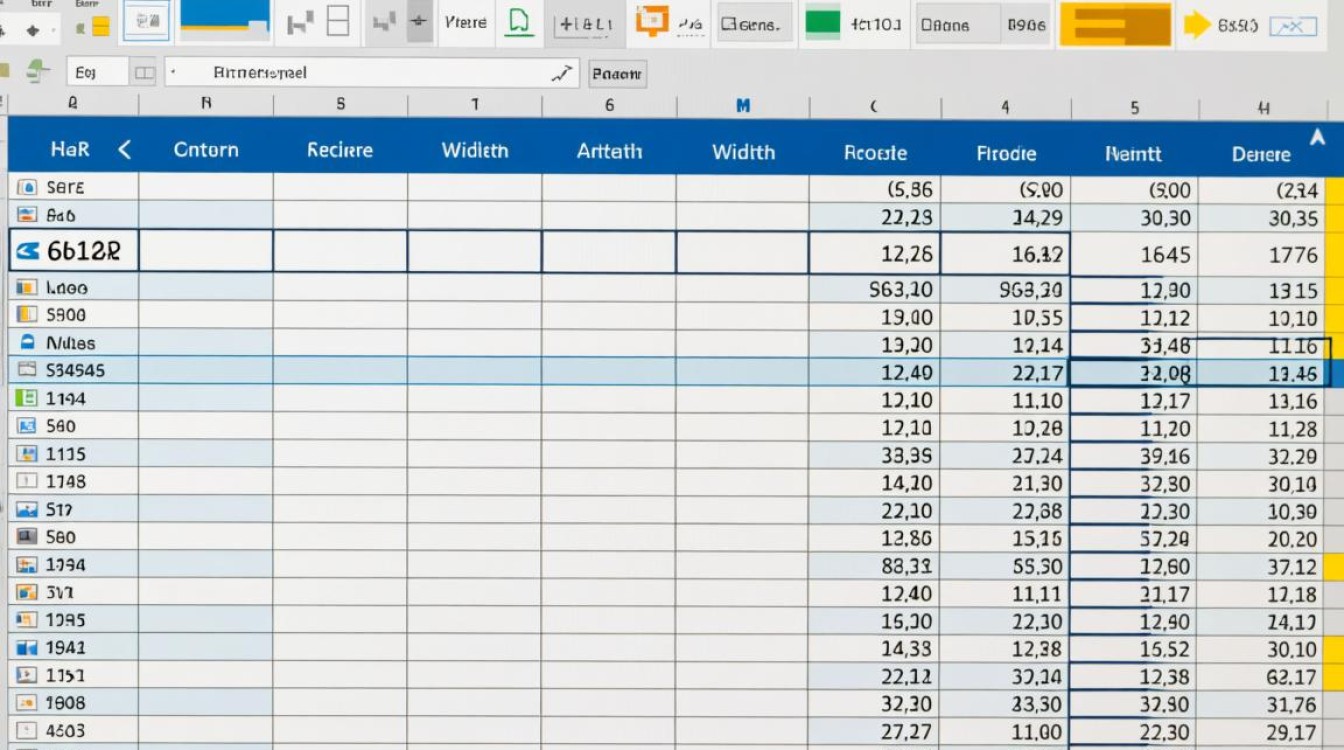Select column letter T header
Image resolution: width=1344 pixels, height=750 pixels.
click(475, 104)
